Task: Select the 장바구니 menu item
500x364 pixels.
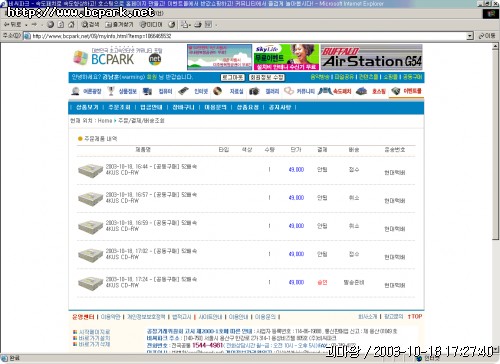Action: pos(183,107)
